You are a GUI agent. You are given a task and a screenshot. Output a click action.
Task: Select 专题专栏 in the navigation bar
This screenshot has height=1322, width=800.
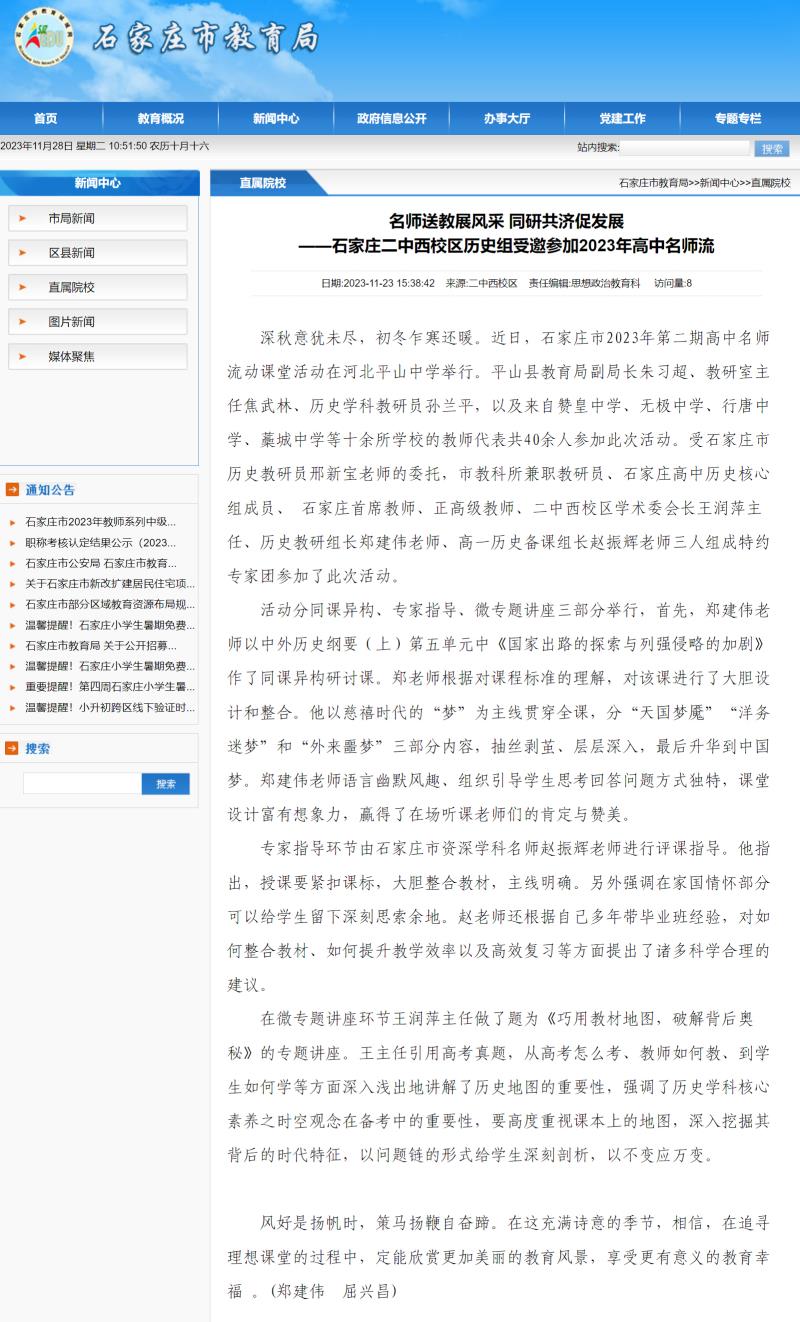[738, 118]
